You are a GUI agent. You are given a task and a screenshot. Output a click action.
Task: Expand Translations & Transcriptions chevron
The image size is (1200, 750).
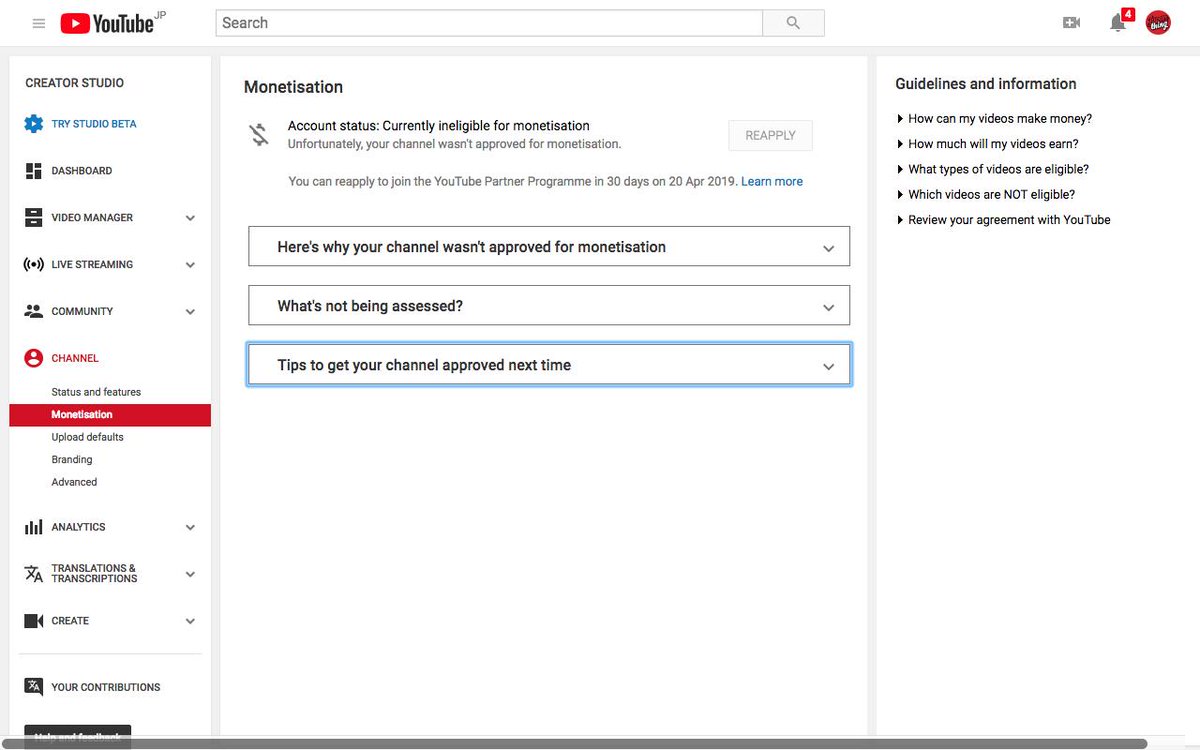(190, 575)
